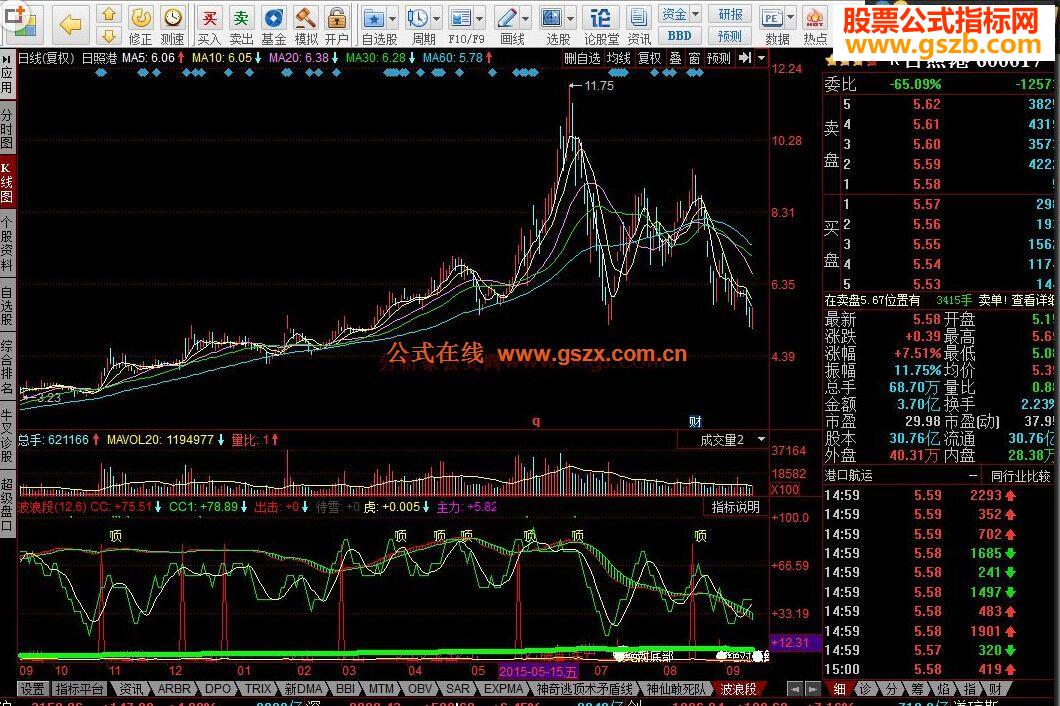This screenshot has height=706, width=1060.
Task: Open 指标说明 indicator description
Action: tap(735, 507)
